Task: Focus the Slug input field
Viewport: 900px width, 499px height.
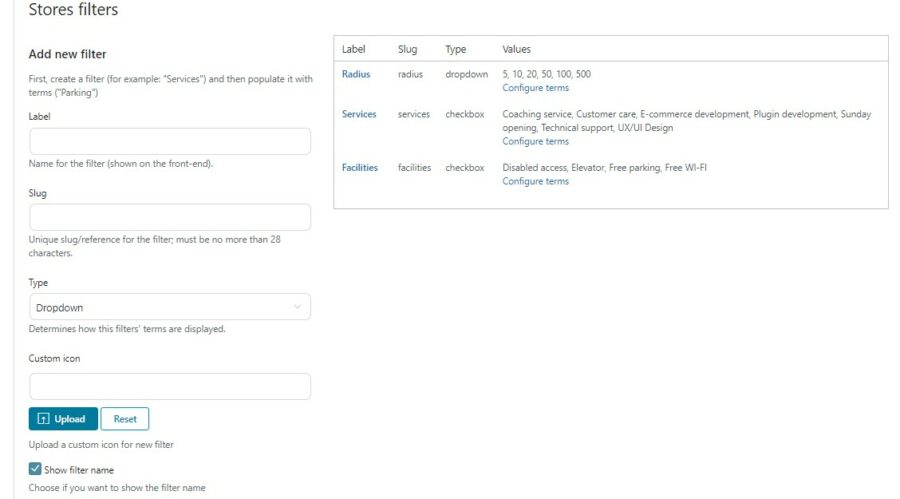Action: (x=170, y=217)
